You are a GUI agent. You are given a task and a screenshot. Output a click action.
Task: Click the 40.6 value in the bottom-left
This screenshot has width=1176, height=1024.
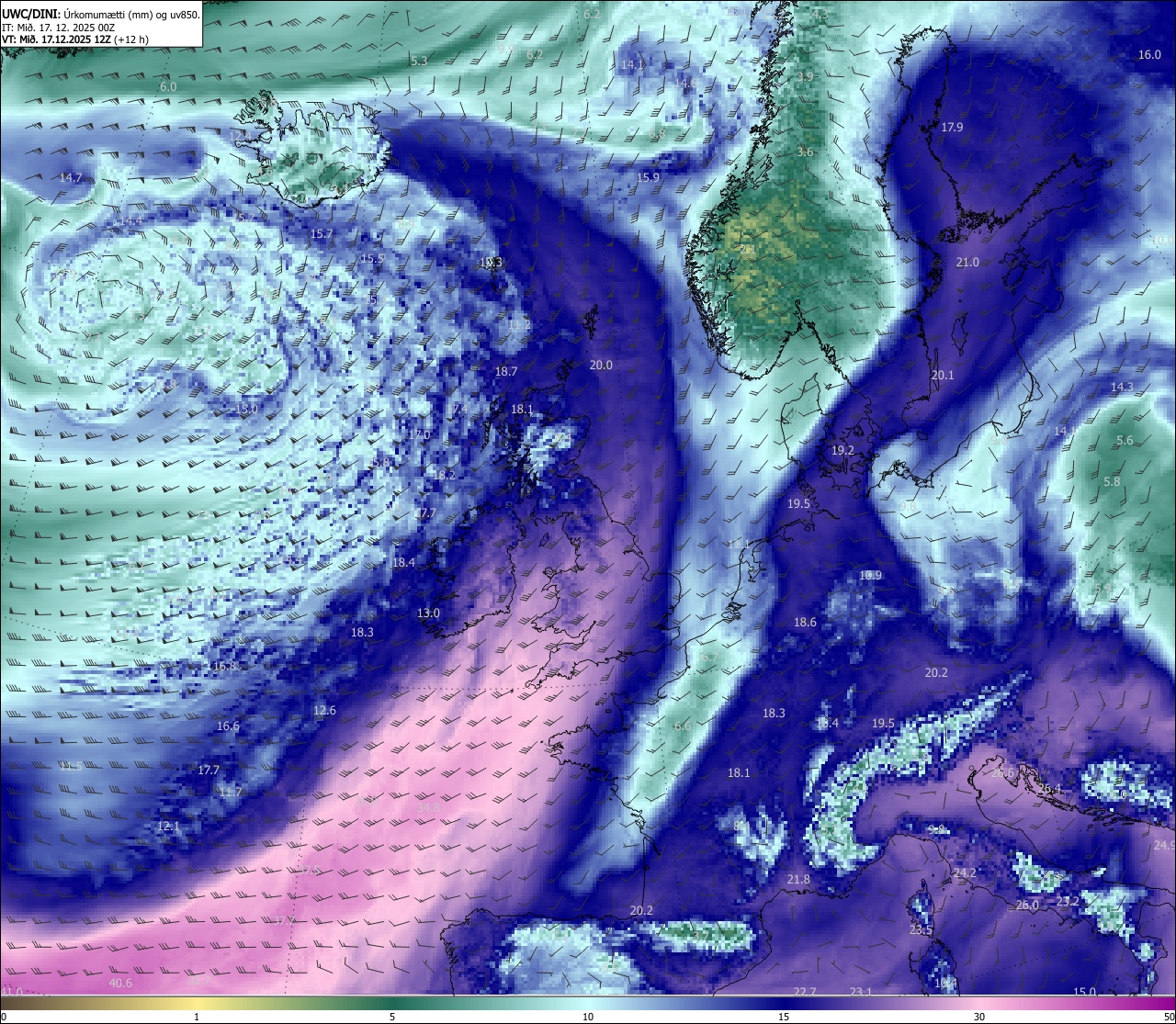120,983
